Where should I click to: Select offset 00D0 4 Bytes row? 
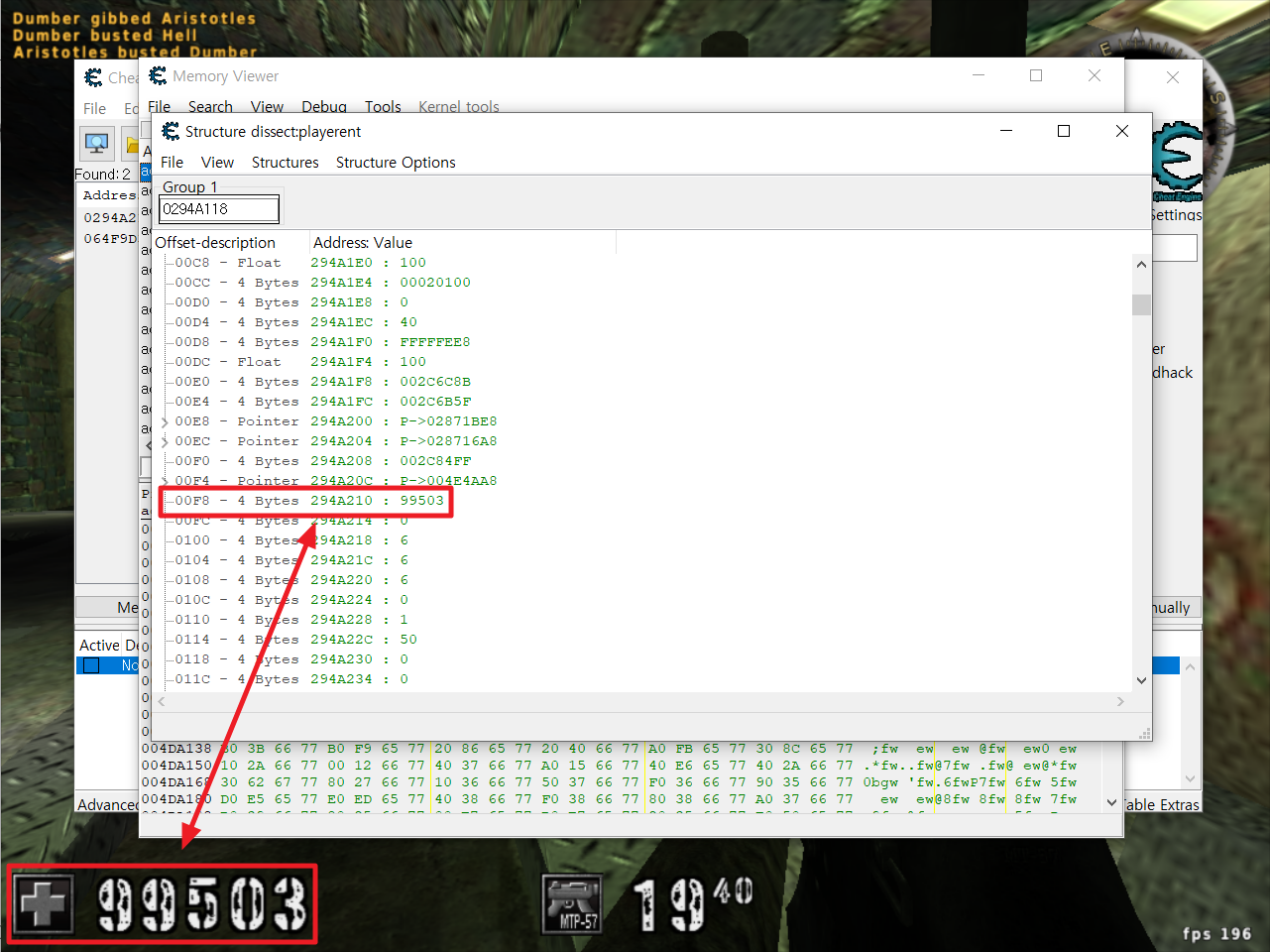[x=291, y=302]
